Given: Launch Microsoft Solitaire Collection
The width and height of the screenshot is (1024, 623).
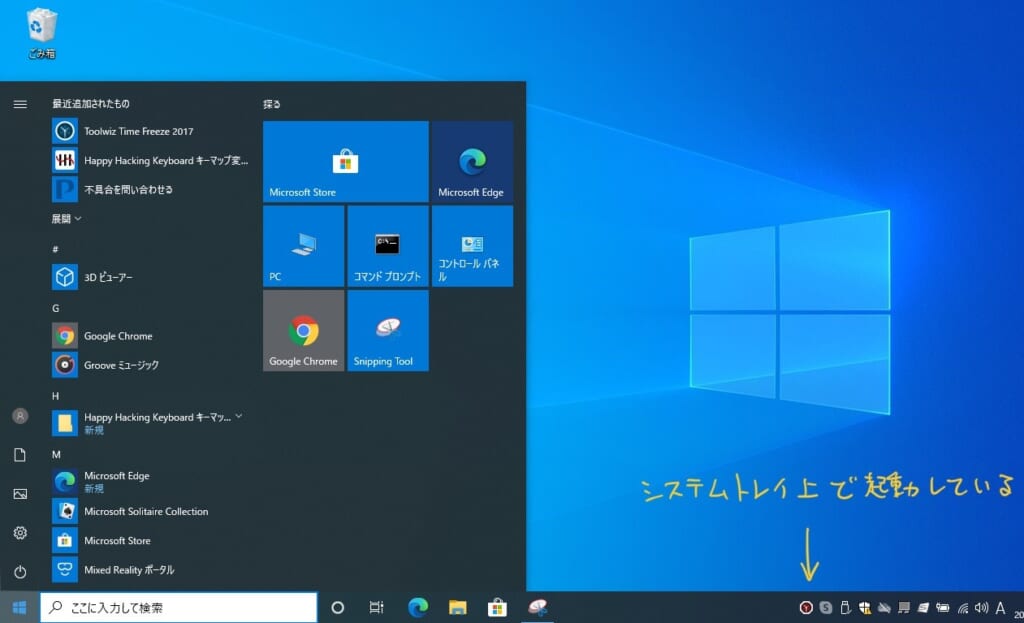Looking at the screenshot, I should coord(150,511).
